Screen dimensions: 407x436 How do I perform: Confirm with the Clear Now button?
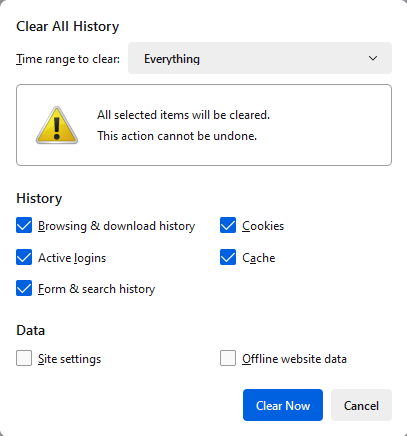click(x=283, y=405)
